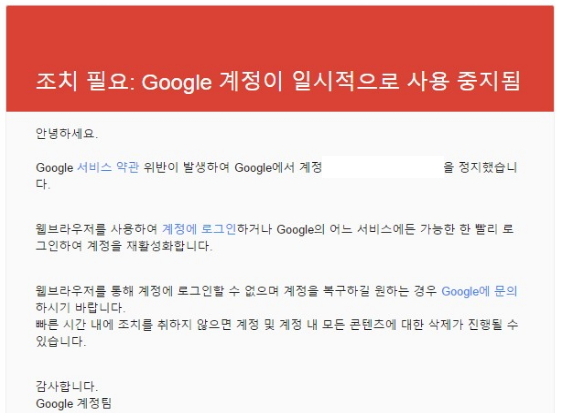
Task: Click the Google 계정팀 signature
Action: [x=74, y=403]
